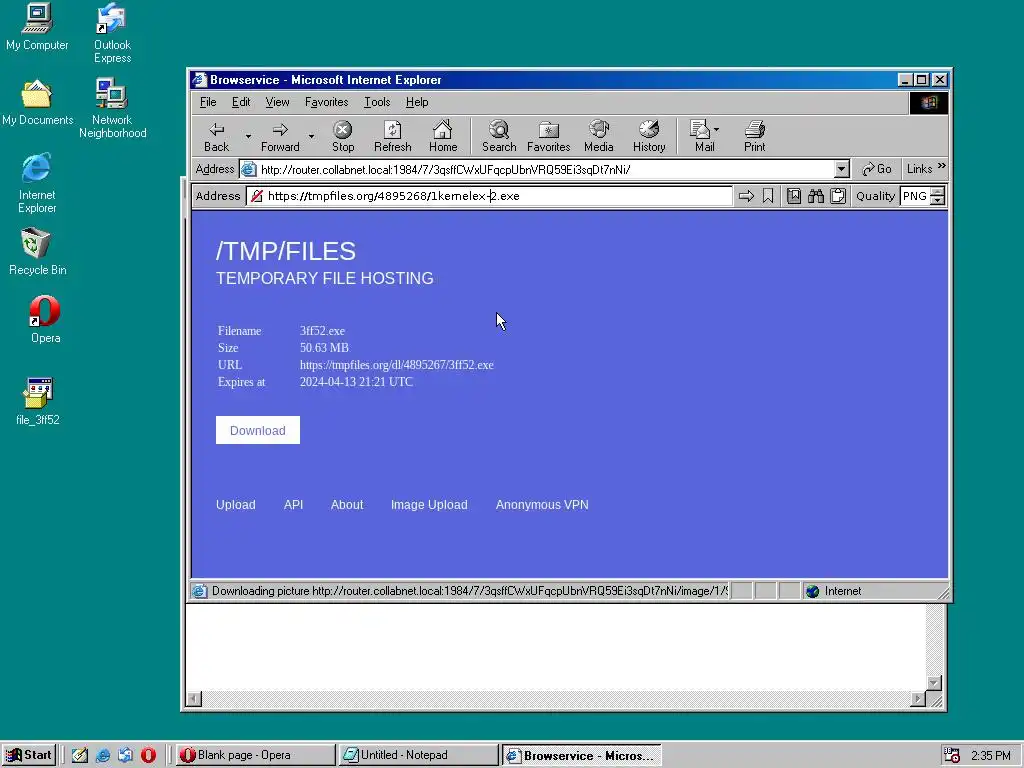The height and width of the screenshot is (768, 1024).
Task: Click the Upload link
Action: point(236,505)
